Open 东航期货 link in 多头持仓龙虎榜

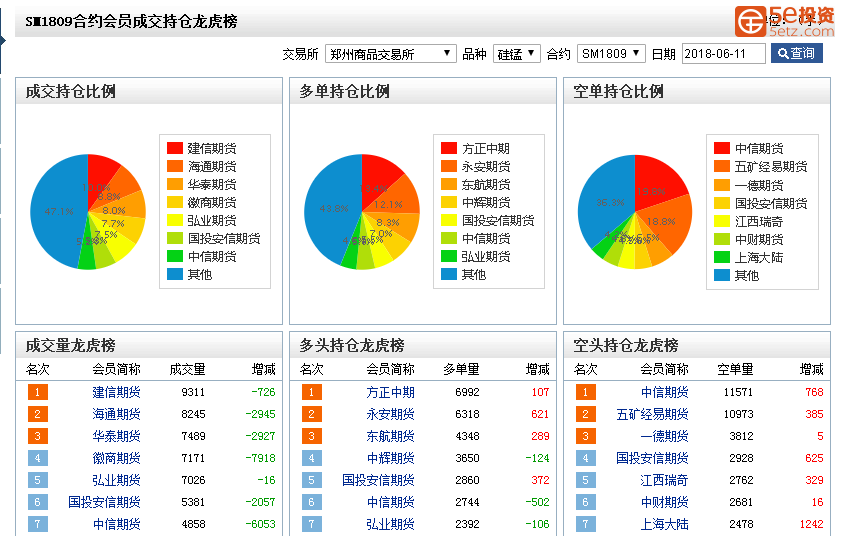click(x=390, y=436)
